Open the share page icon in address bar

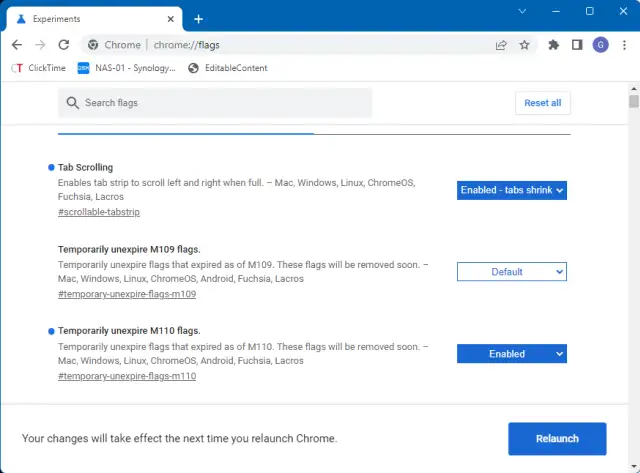pyautogui.click(x=501, y=45)
